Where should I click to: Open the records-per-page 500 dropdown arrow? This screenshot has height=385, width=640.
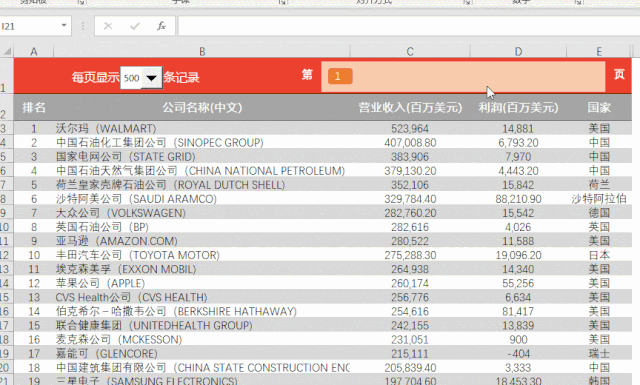point(152,78)
